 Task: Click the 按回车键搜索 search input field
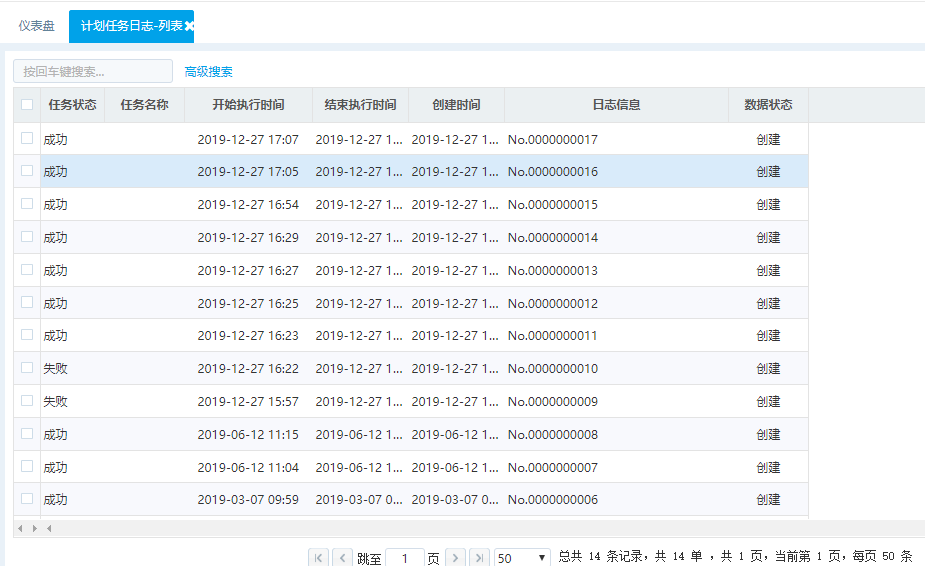click(x=93, y=71)
